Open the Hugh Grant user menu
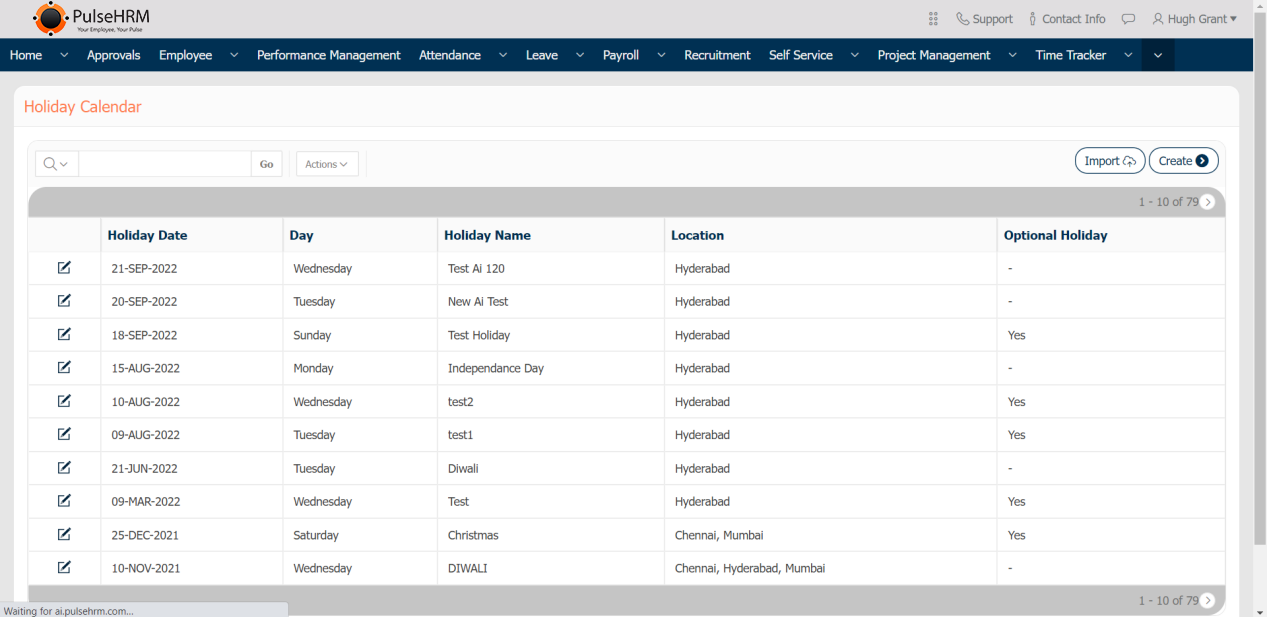The height and width of the screenshot is (617, 1267). tap(1194, 19)
